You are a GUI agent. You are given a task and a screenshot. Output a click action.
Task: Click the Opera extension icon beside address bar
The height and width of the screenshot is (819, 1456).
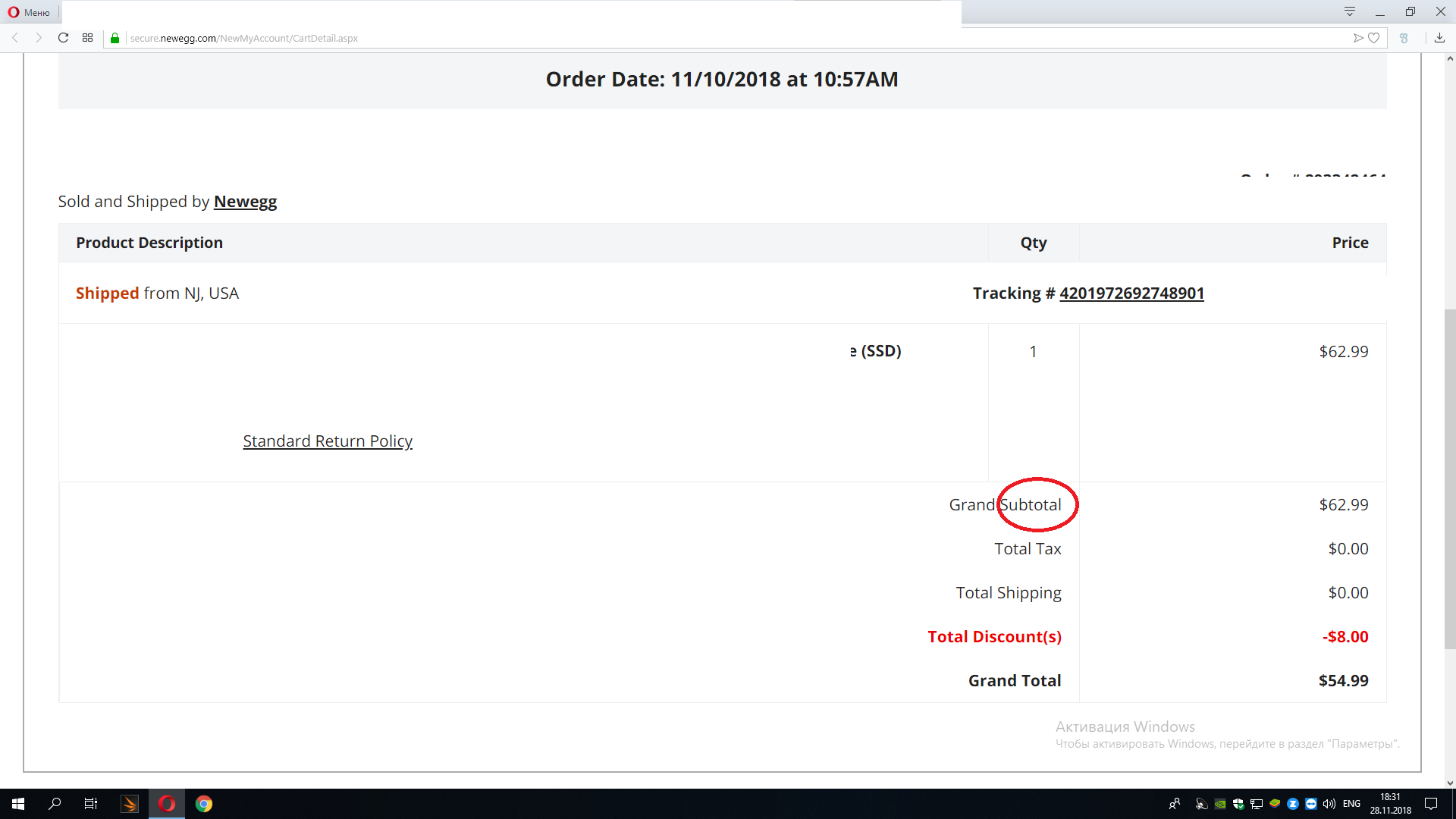click(1404, 38)
